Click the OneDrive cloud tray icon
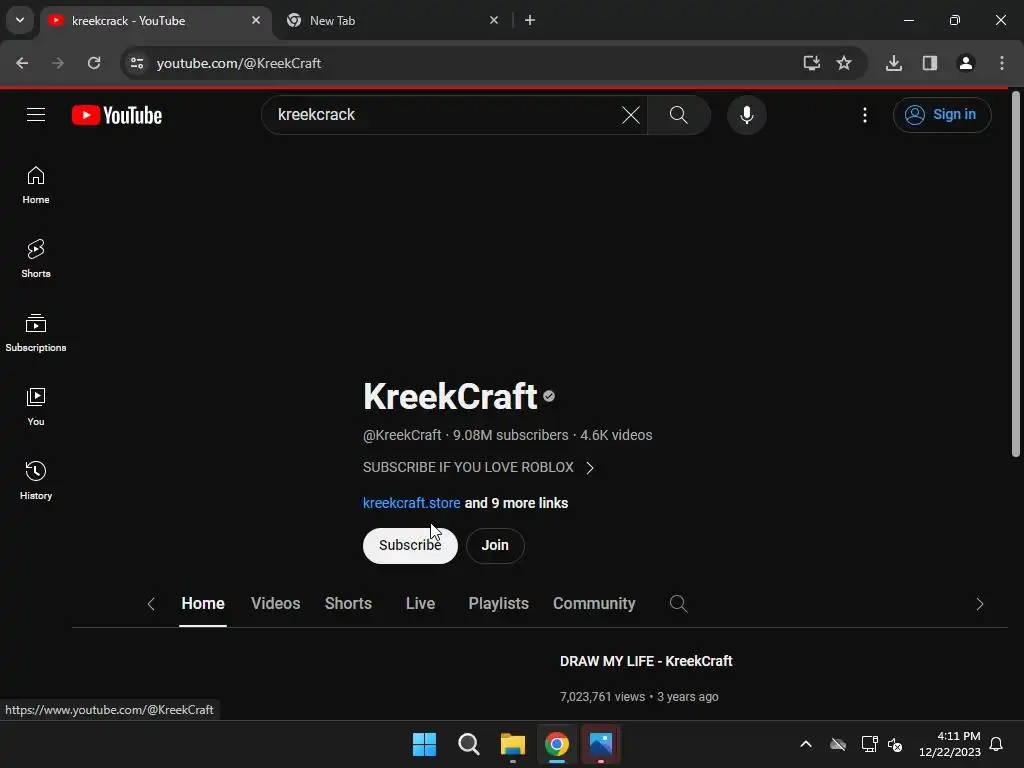Screen dimensions: 1024x768 click(x=838, y=744)
